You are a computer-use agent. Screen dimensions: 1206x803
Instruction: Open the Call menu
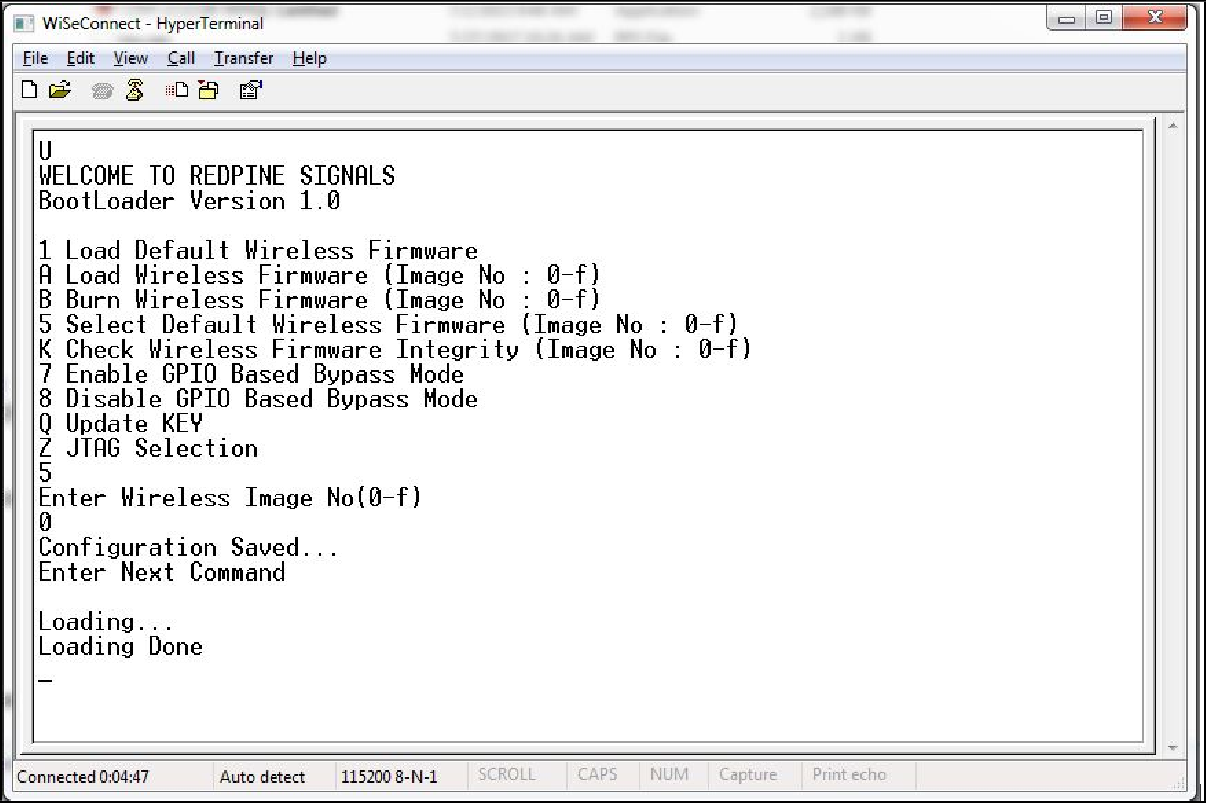click(181, 58)
